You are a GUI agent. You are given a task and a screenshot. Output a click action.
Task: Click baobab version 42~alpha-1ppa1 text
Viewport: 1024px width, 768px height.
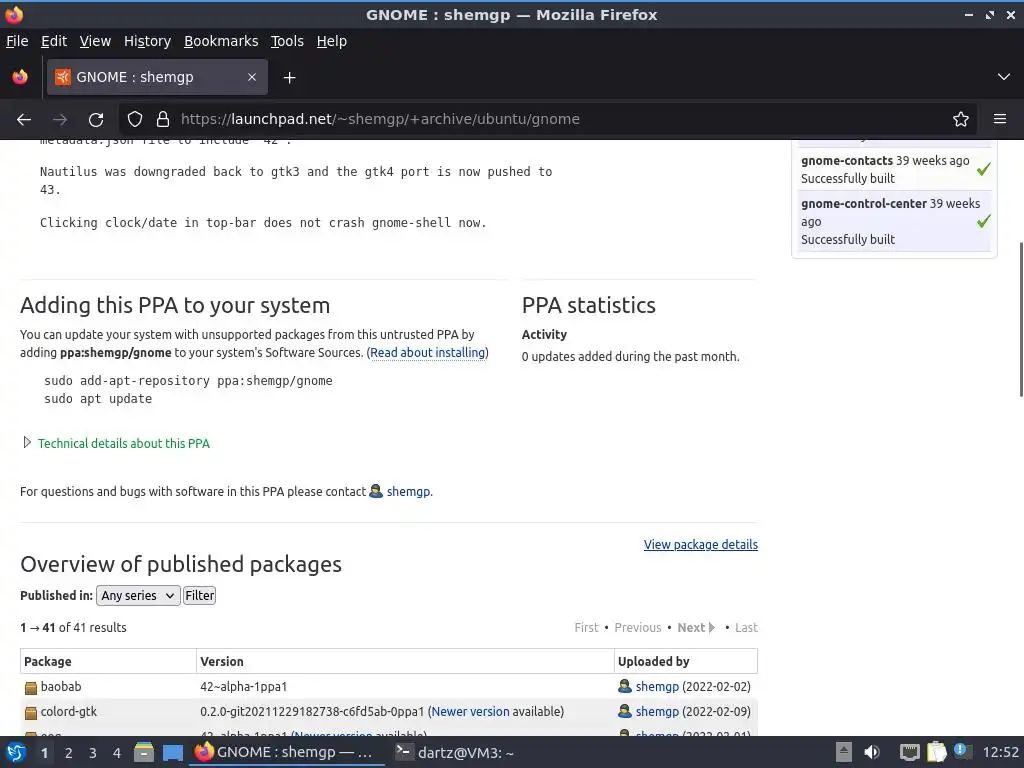coord(244,686)
